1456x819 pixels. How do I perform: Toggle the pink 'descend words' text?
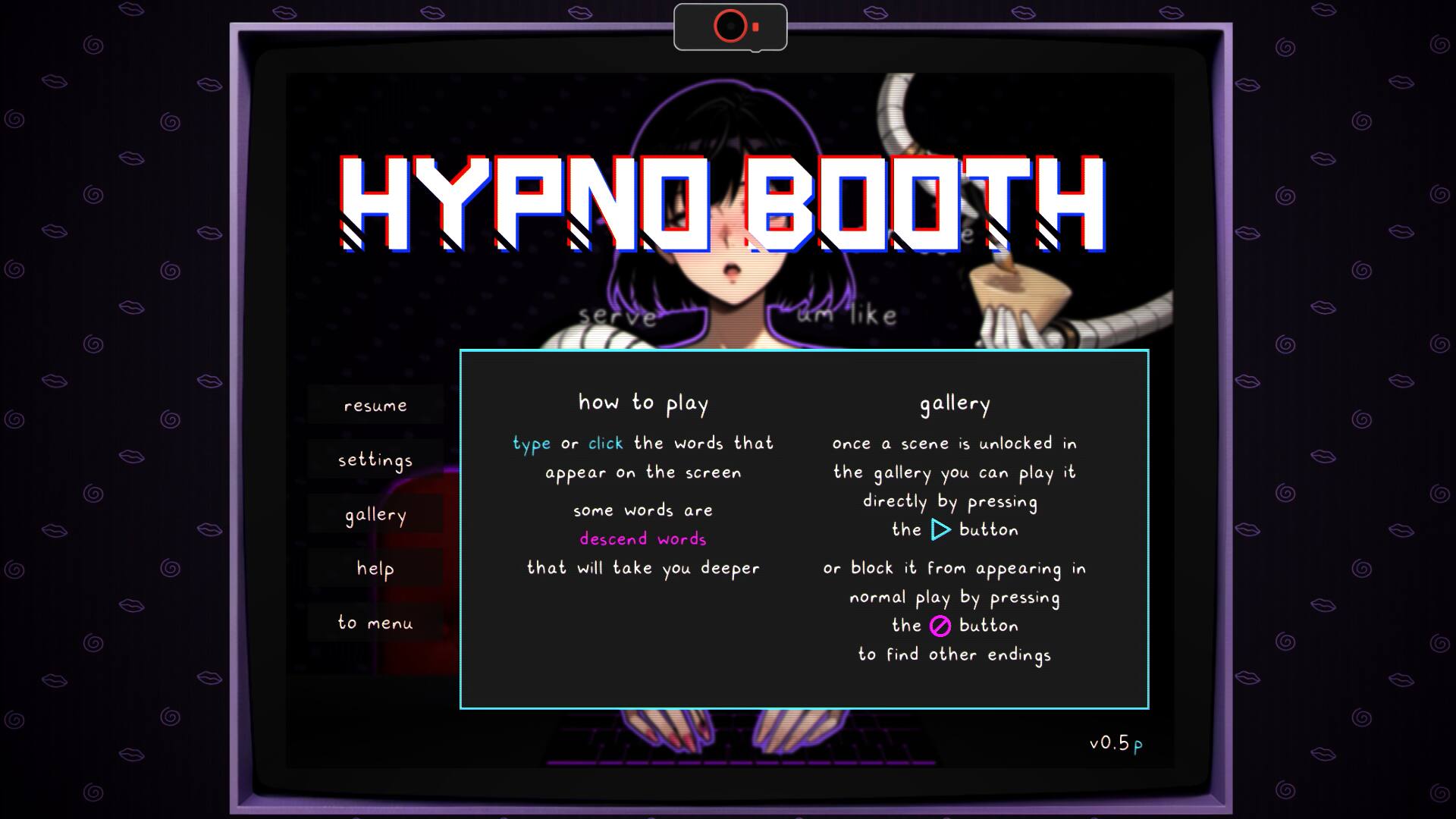click(x=642, y=538)
